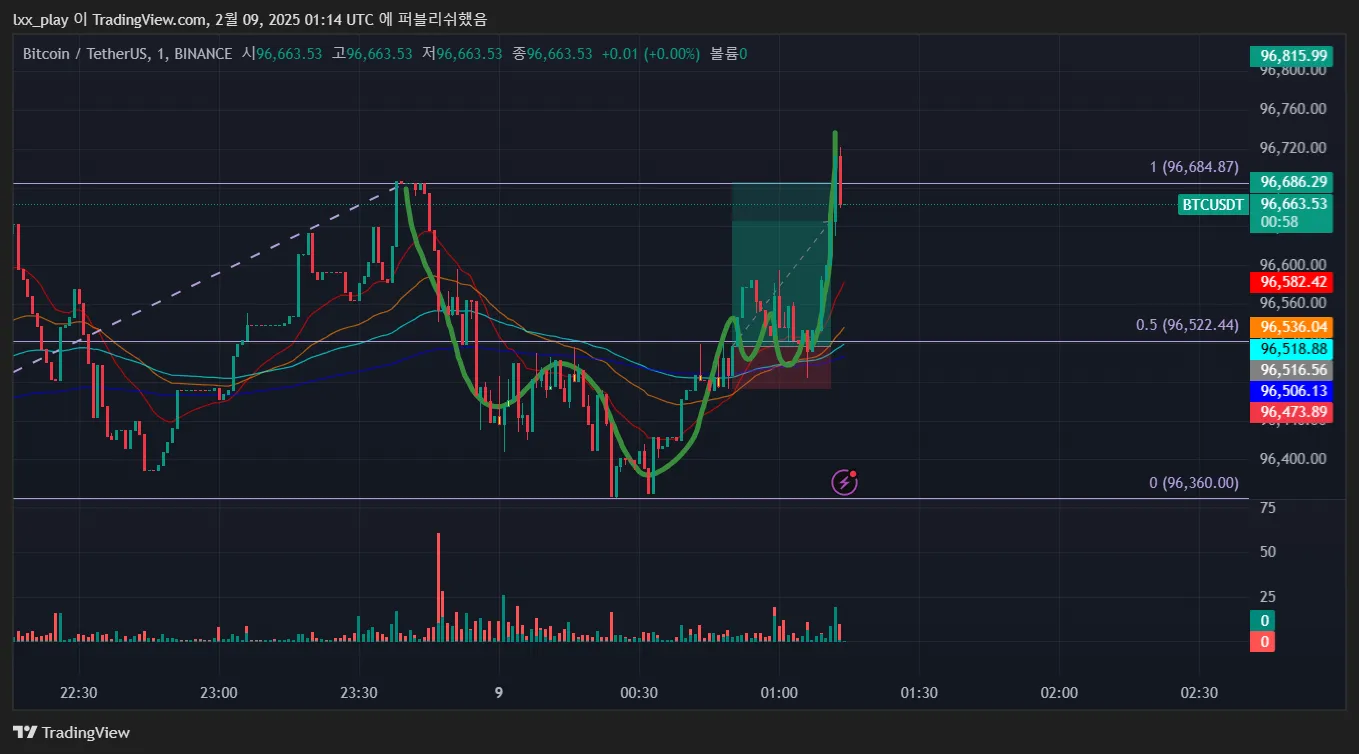Click the day 9 time axis label

498,692
